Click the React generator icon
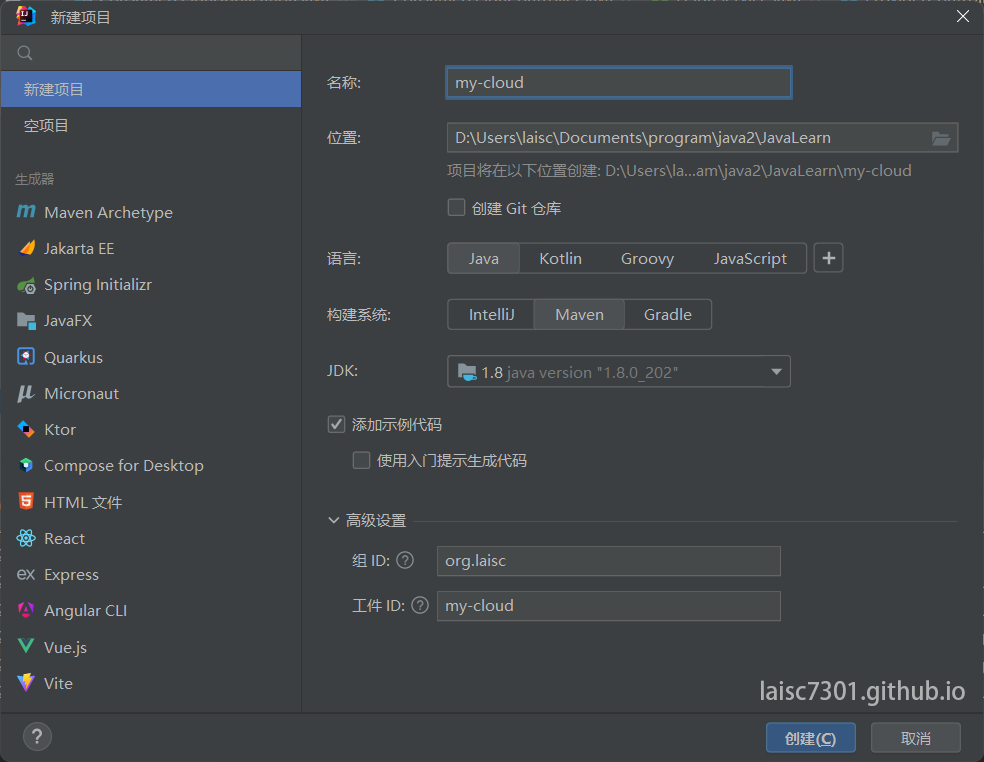Image resolution: width=984 pixels, height=762 pixels. pyautogui.click(x=26, y=538)
